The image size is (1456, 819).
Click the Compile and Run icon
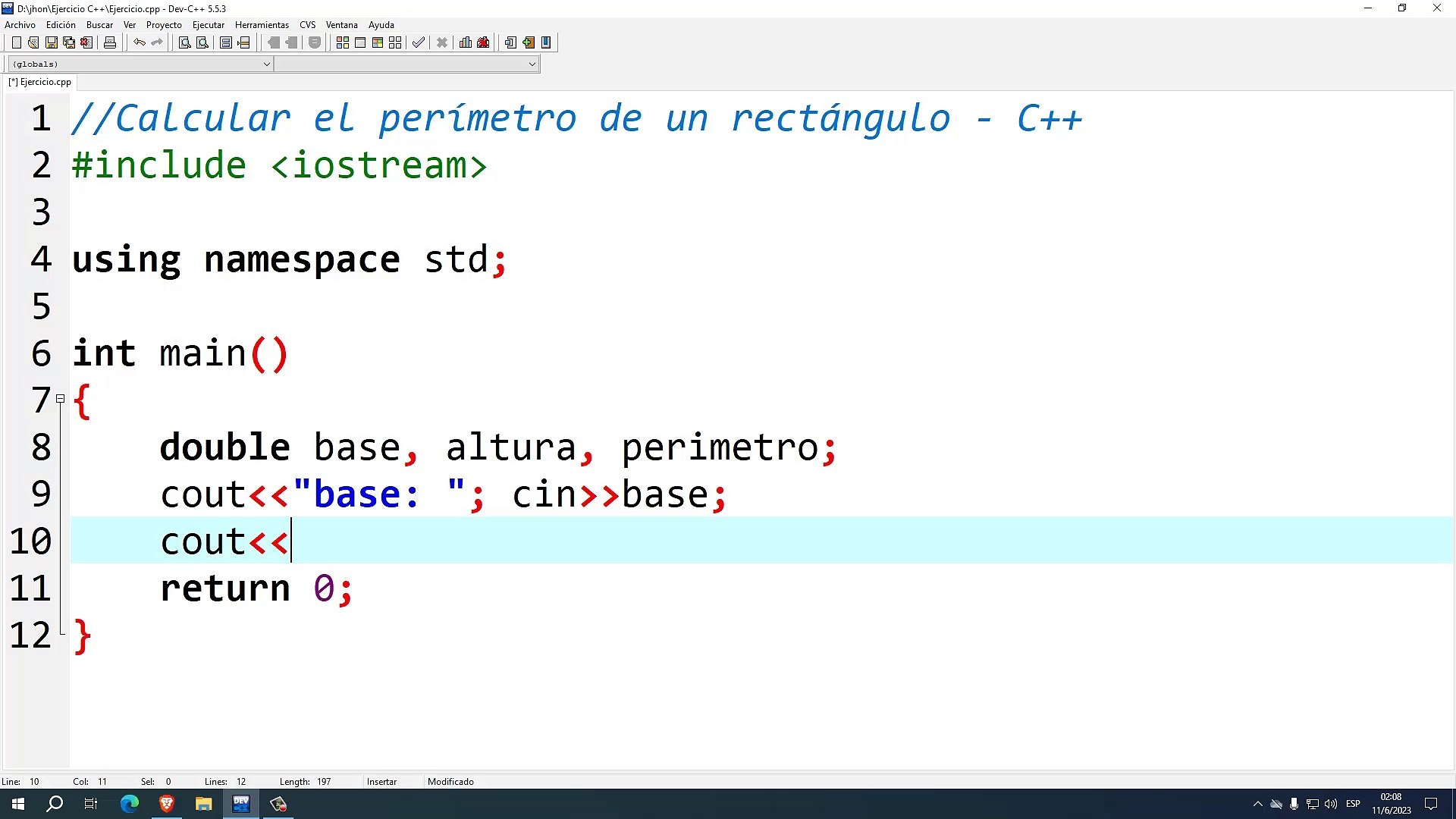pos(378,43)
